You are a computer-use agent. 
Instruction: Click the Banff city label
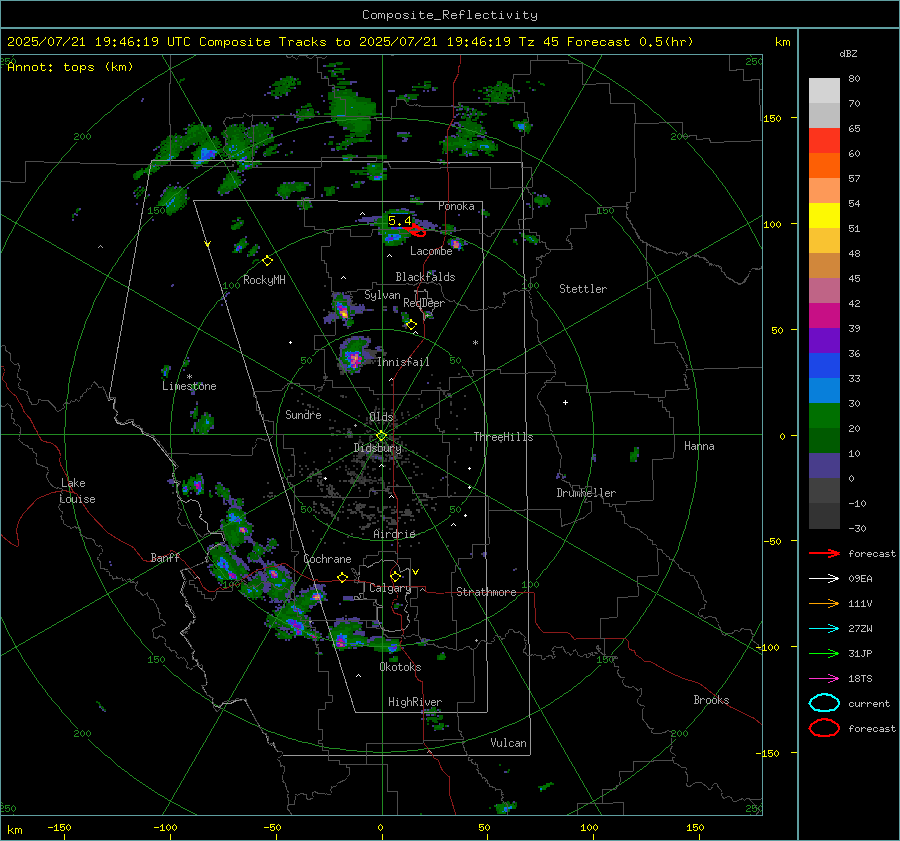(165, 558)
